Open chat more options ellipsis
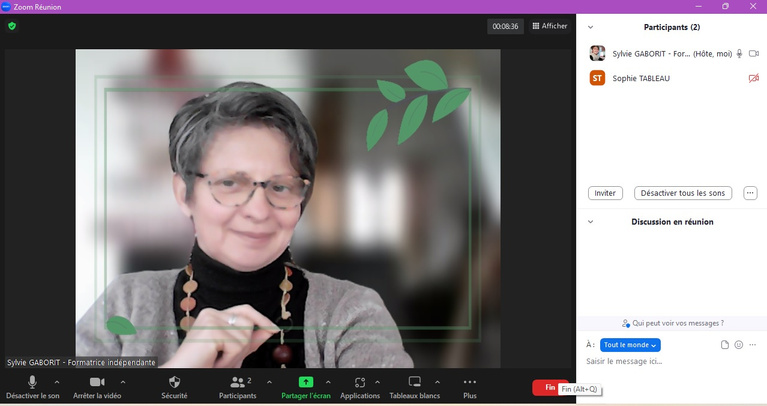Viewport: 767px width, 406px height. click(752, 345)
